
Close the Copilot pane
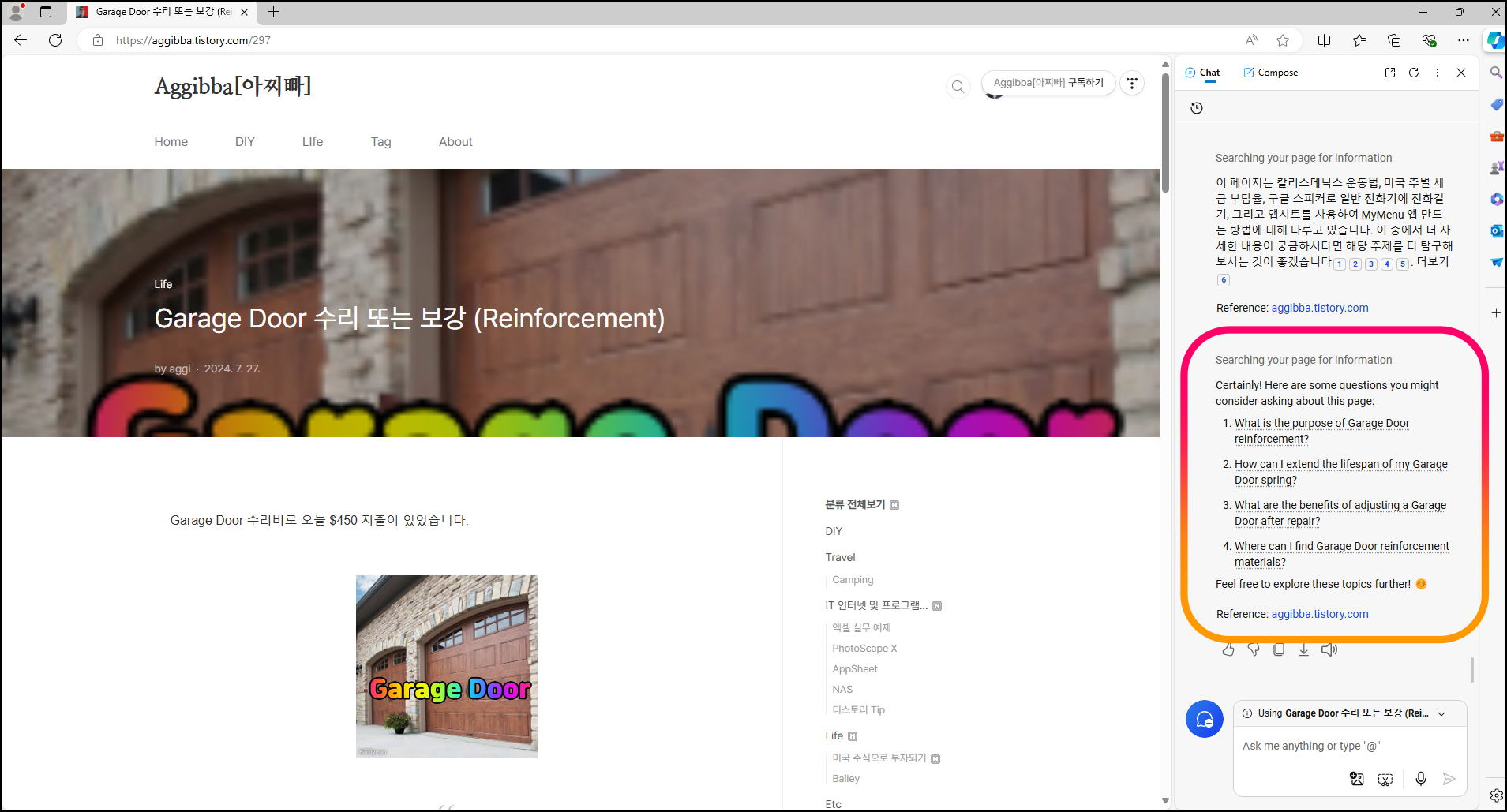point(1461,73)
